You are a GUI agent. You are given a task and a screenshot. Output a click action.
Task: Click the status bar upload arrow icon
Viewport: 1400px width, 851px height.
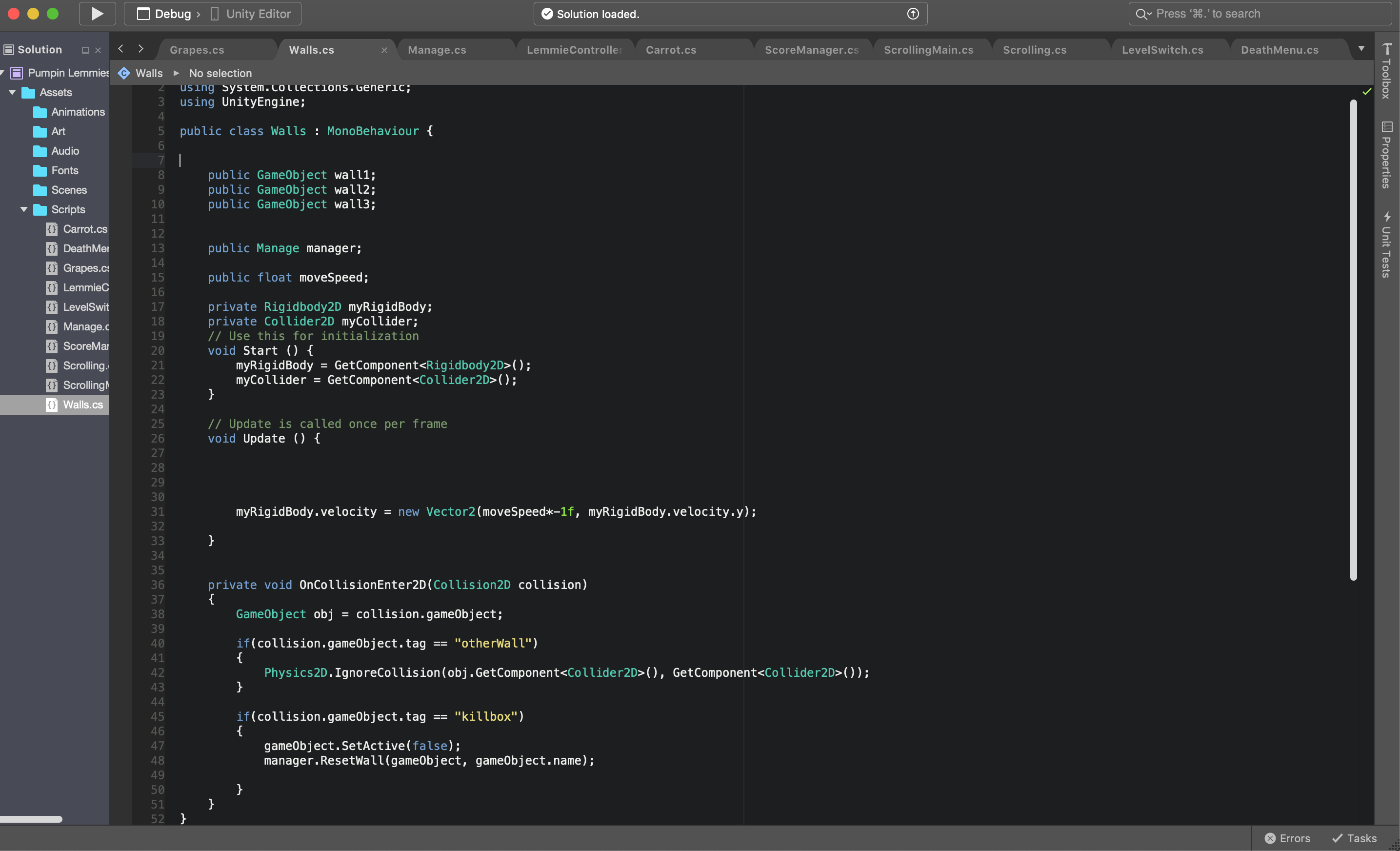click(913, 14)
